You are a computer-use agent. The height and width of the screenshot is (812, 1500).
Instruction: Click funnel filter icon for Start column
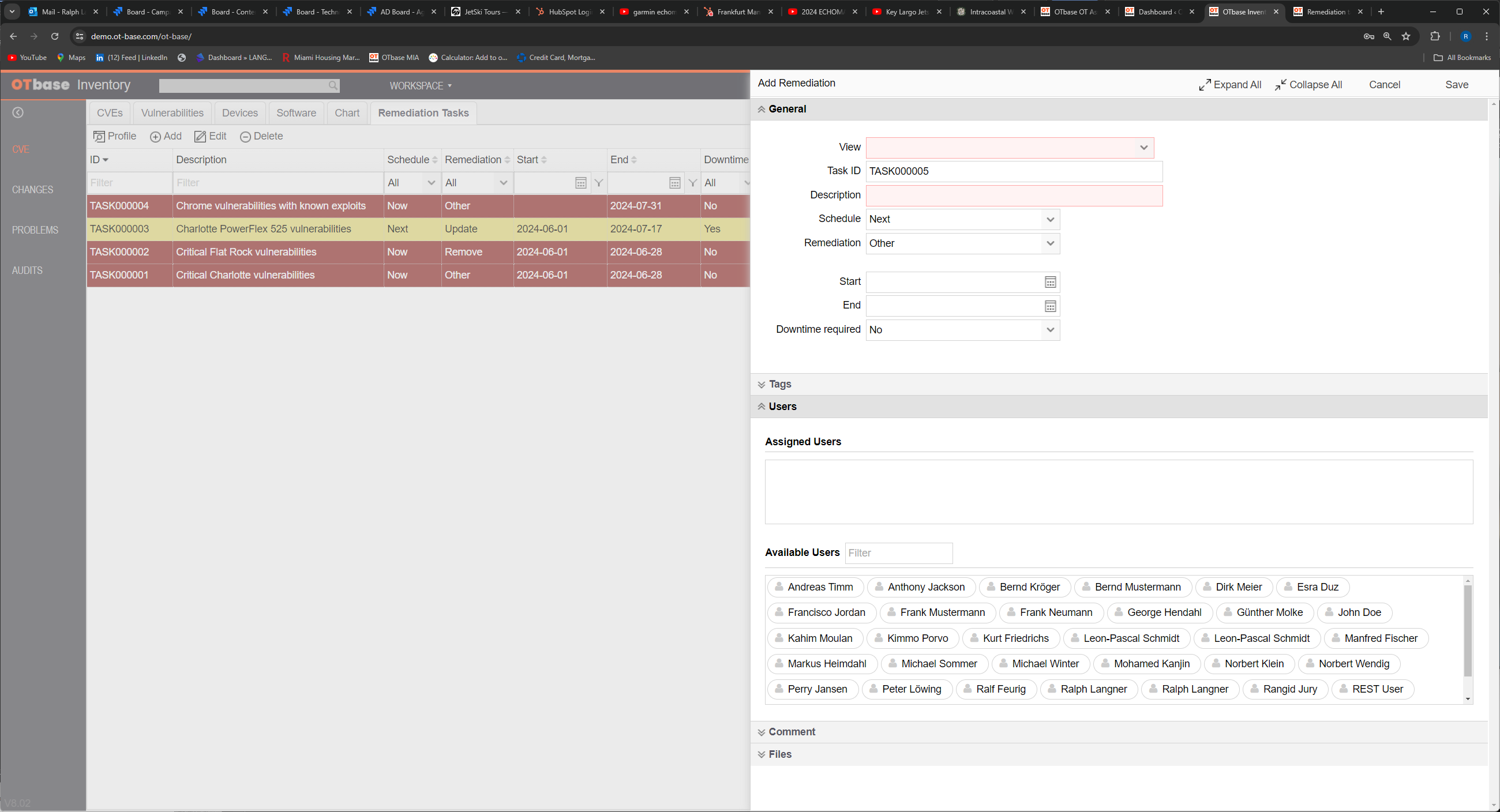(599, 183)
